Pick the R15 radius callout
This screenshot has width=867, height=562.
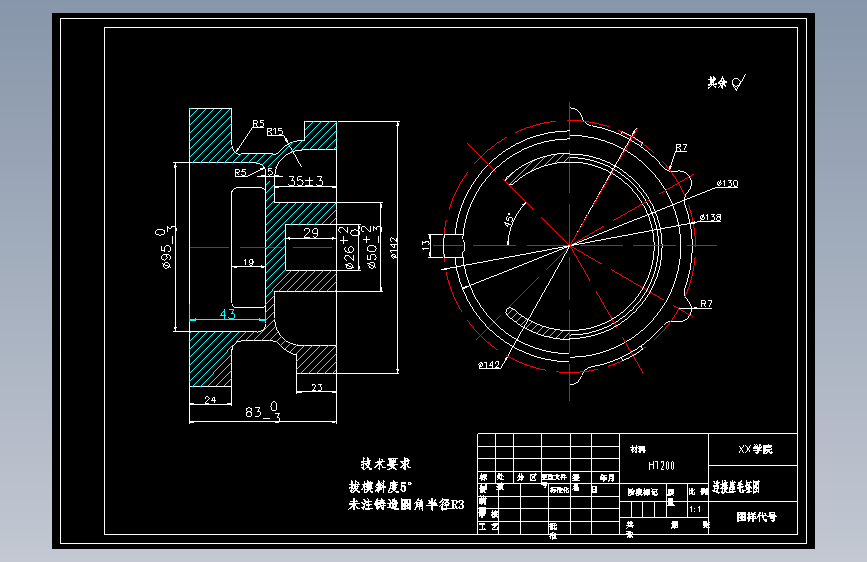click(x=275, y=132)
